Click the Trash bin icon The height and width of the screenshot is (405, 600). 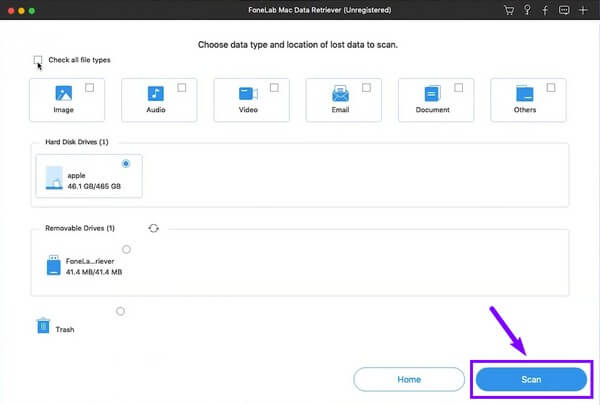tap(43, 326)
